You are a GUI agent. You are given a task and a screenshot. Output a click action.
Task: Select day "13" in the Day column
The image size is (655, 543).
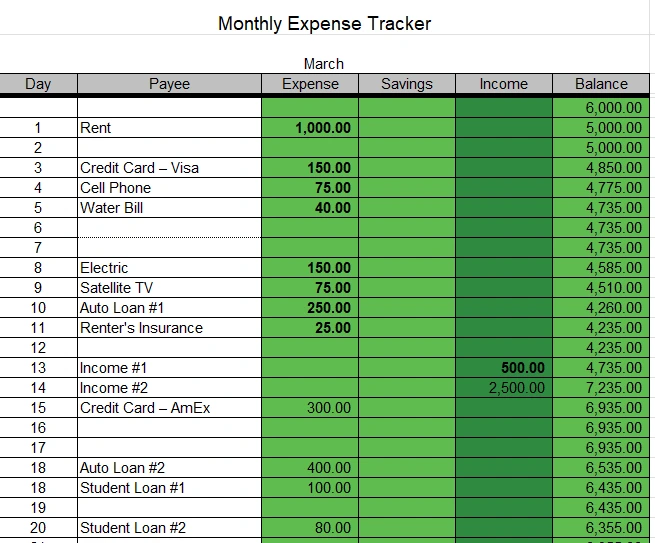pos(38,368)
